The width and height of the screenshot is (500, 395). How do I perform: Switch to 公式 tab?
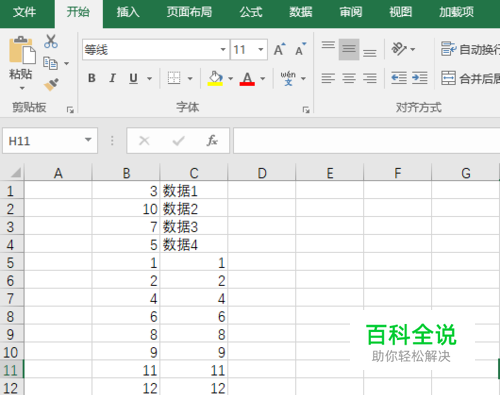tap(251, 12)
